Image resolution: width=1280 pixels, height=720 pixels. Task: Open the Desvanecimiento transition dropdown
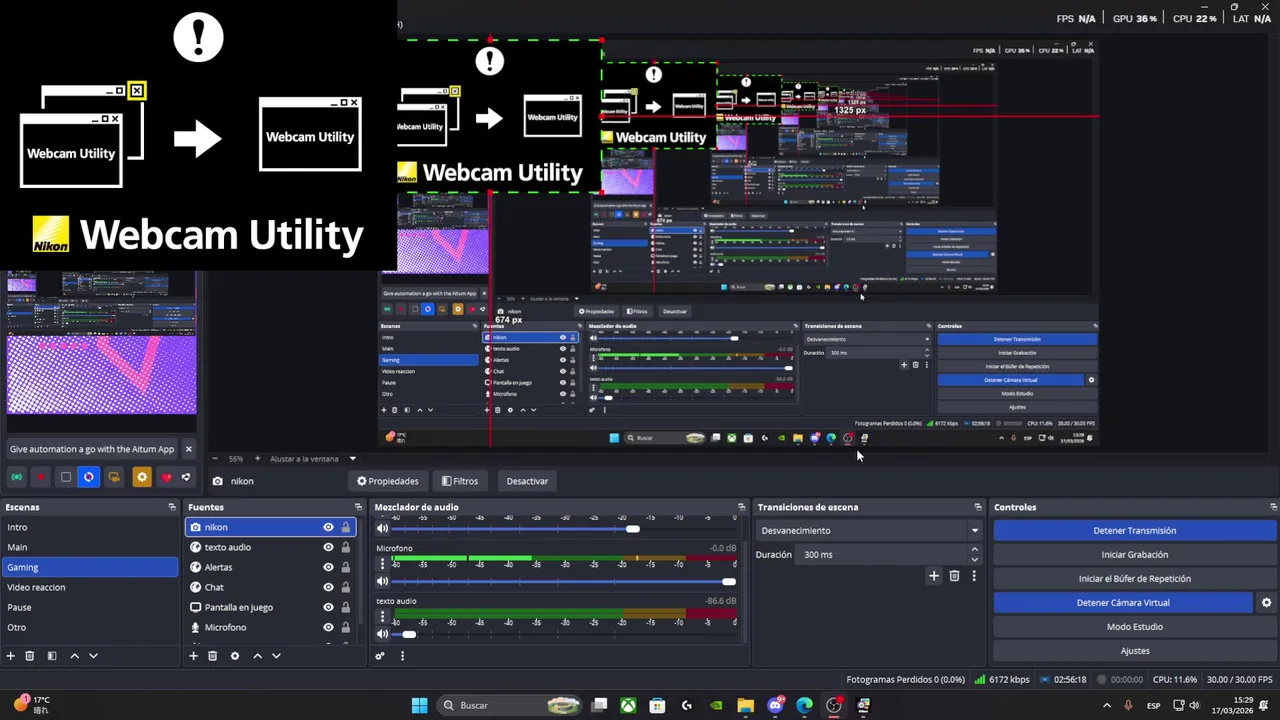click(x=869, y=531)
